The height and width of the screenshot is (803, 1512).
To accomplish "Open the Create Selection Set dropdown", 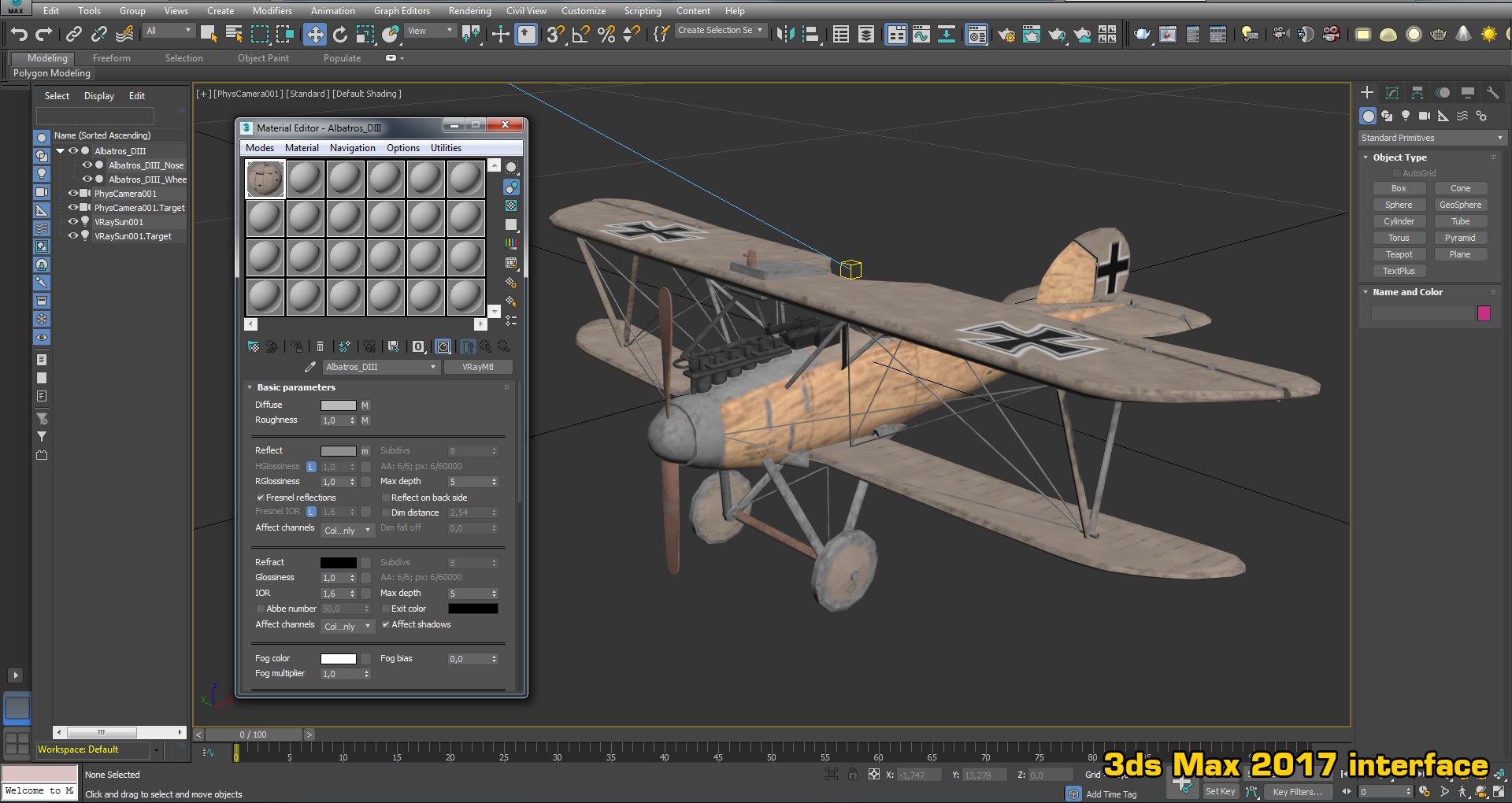I will click(721, 31).
